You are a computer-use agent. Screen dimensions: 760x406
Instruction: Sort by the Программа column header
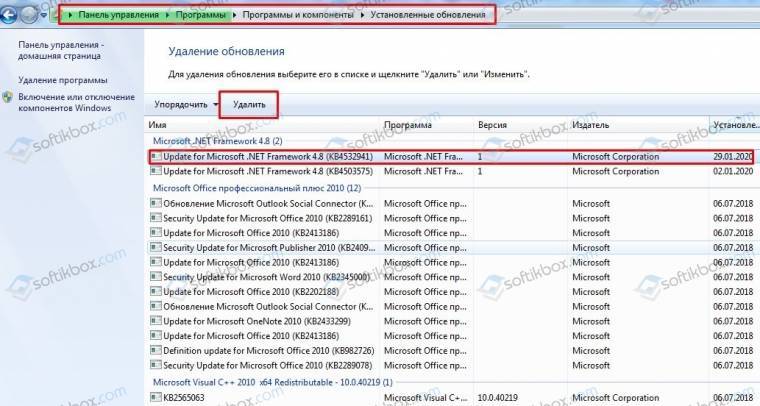(428, 125)
